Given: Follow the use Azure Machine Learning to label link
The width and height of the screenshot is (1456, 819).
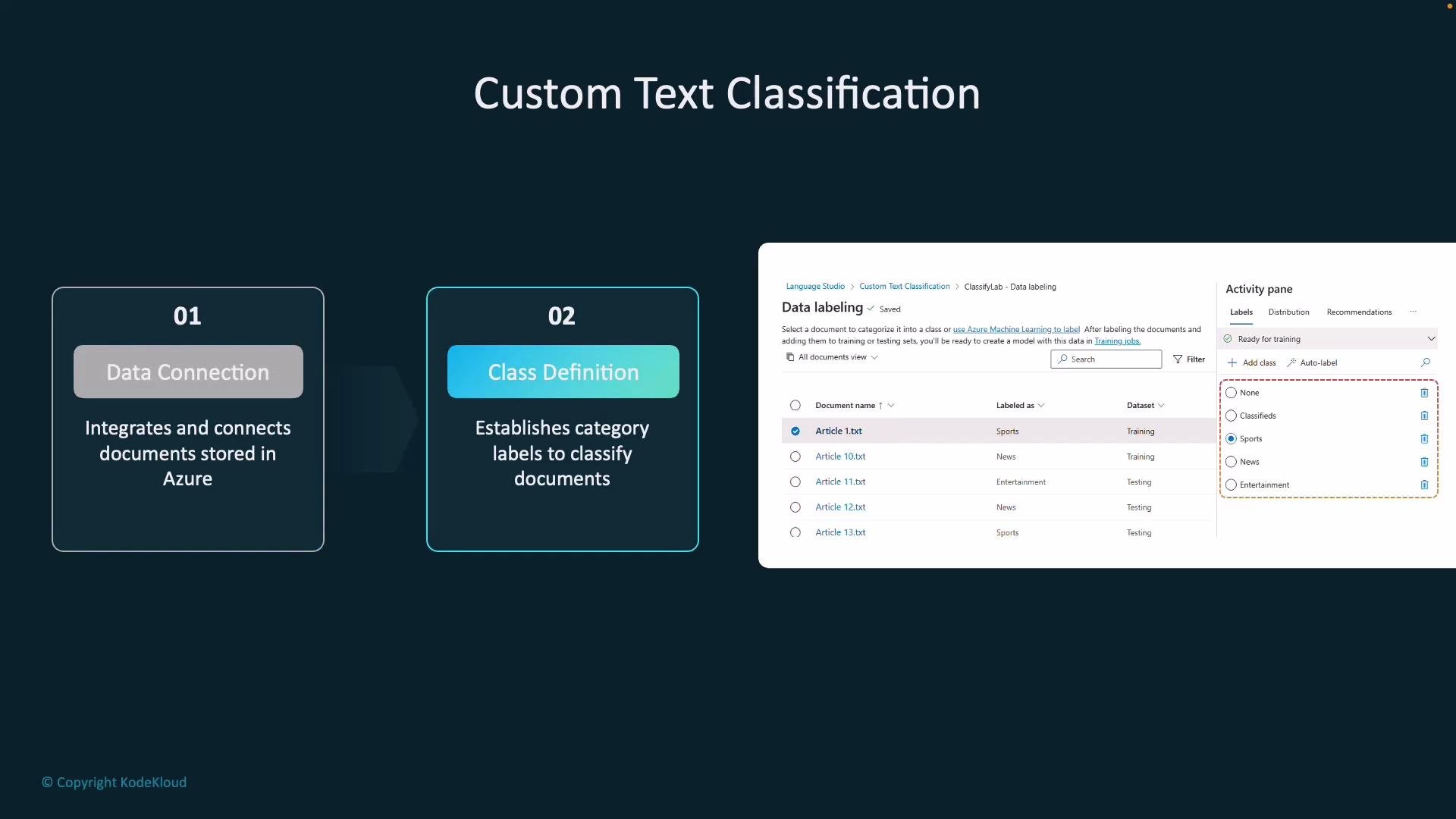Looking at the screenshot, I should [x=1016, y=330].
